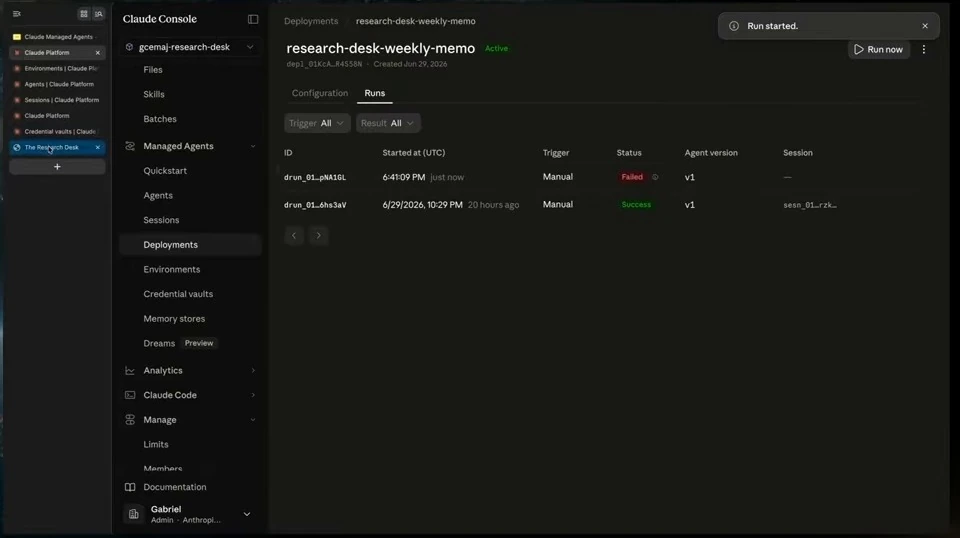Open Documentation link in sidebar
The height and width of the screenshot is (538, 960).
[174, 487]
